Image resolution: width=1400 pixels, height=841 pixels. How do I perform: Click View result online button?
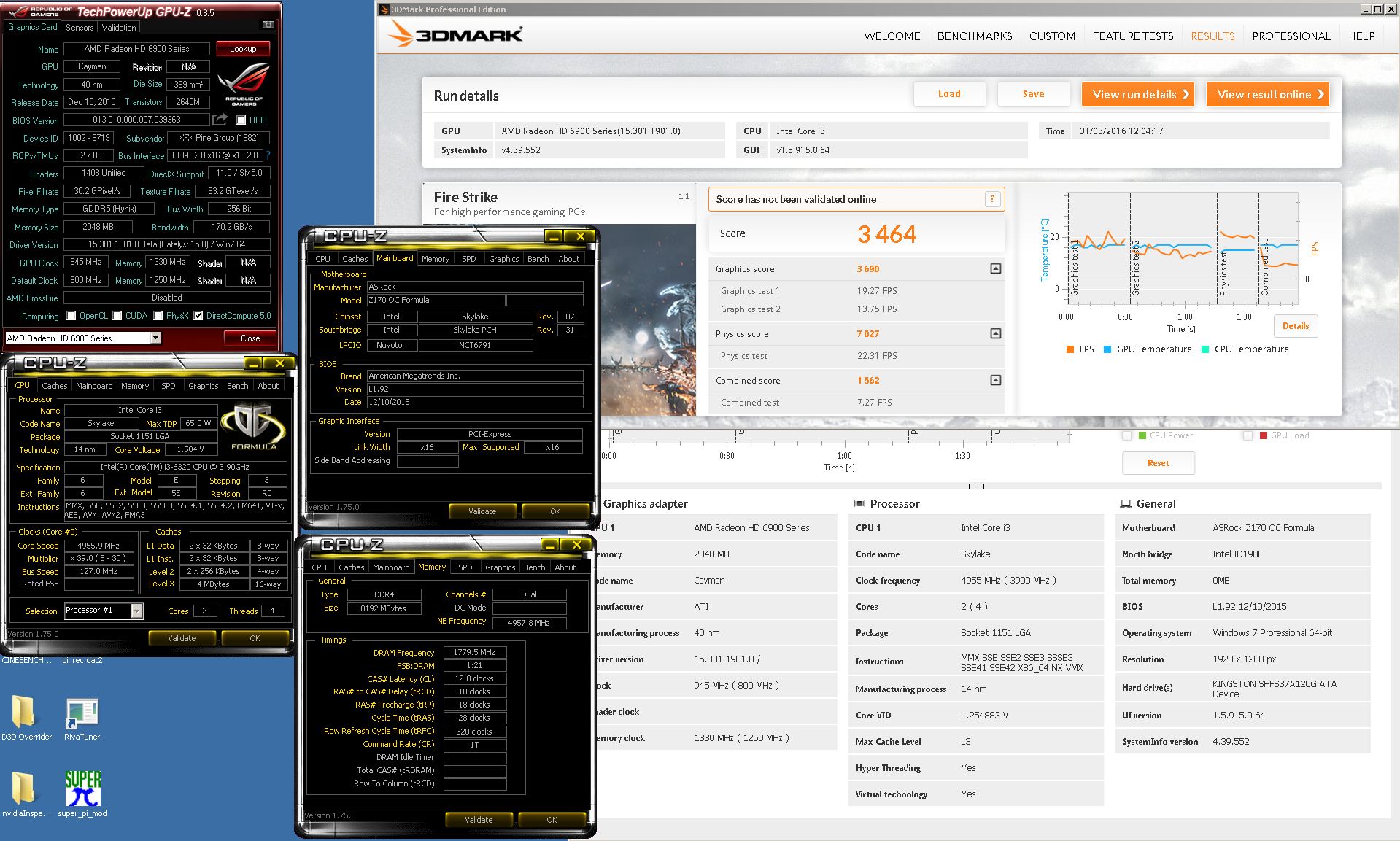[1268, 94]
